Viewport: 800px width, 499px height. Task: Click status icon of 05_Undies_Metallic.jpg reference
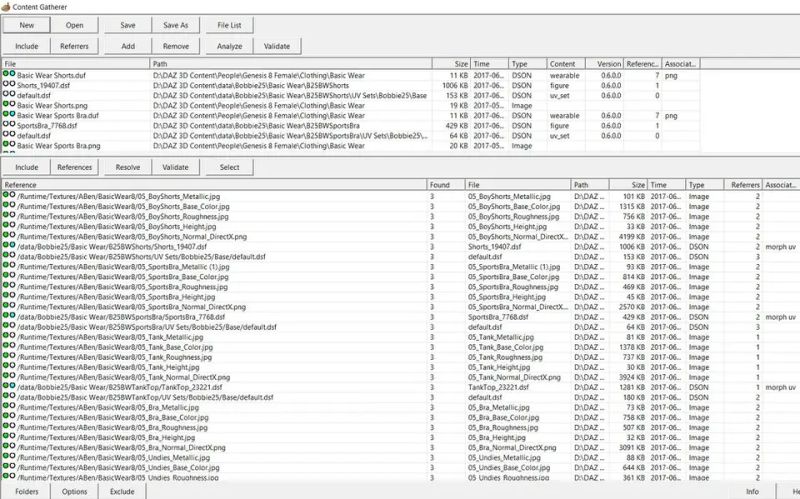[x=9, y=457]
